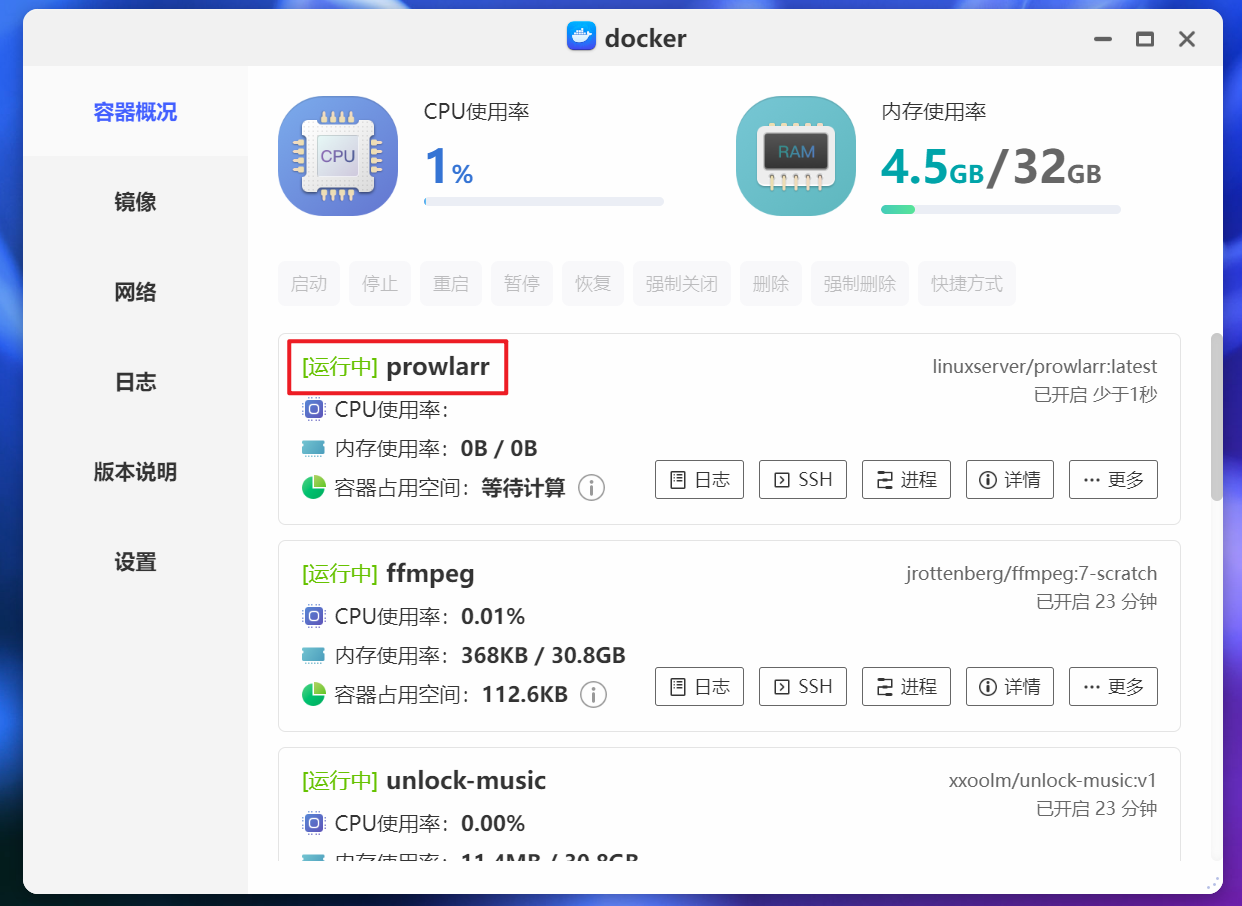Image resolution: width=1242 pixels, height=906 pixels.
Task: Click the CPU chip icon
Action: point(338,156)
